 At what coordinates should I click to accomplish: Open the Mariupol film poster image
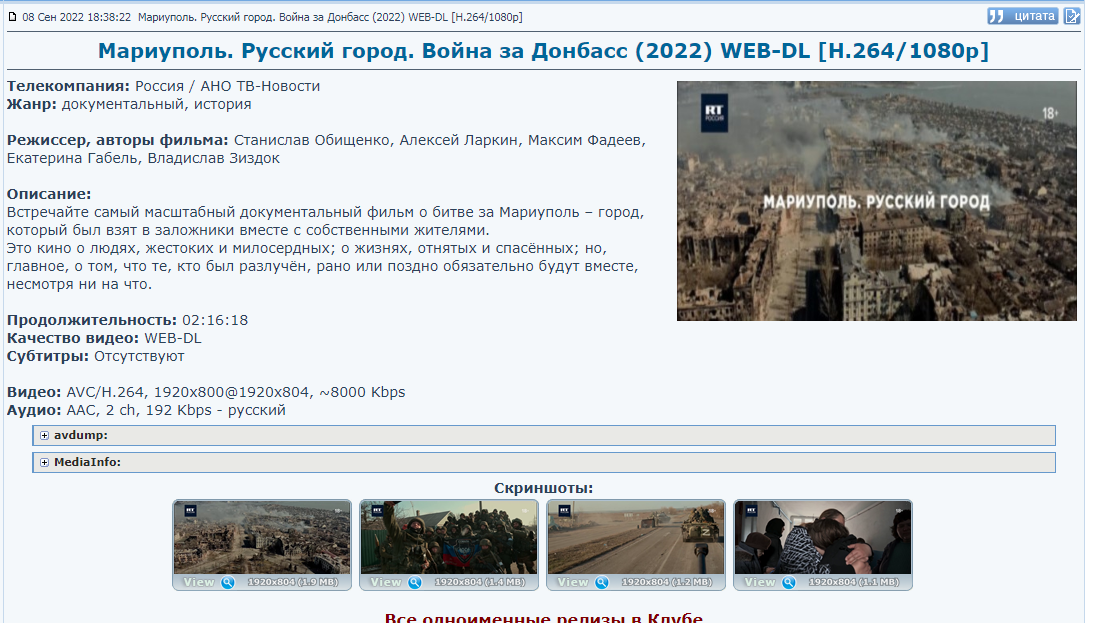(876, 201)
